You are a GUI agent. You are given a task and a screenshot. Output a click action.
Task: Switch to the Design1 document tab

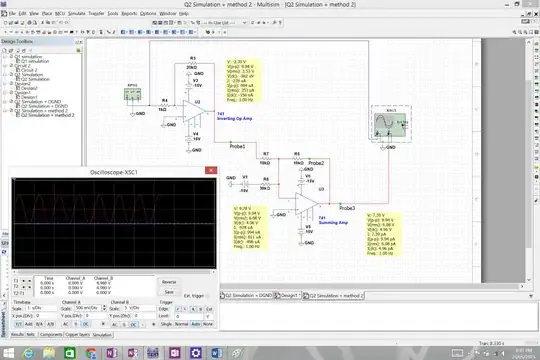(x=288, y=296)
